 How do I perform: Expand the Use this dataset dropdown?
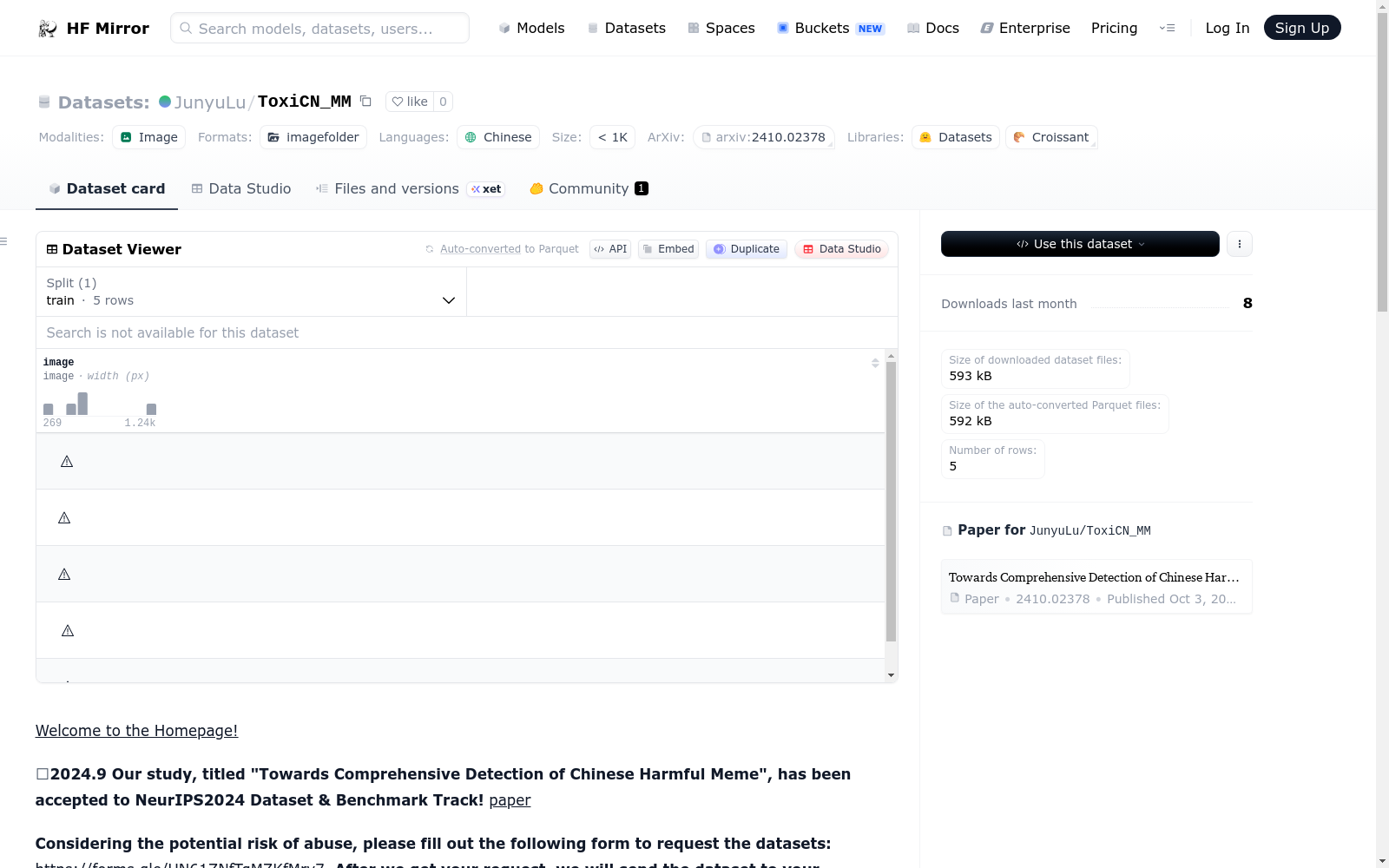click(x=1080, y=244)
